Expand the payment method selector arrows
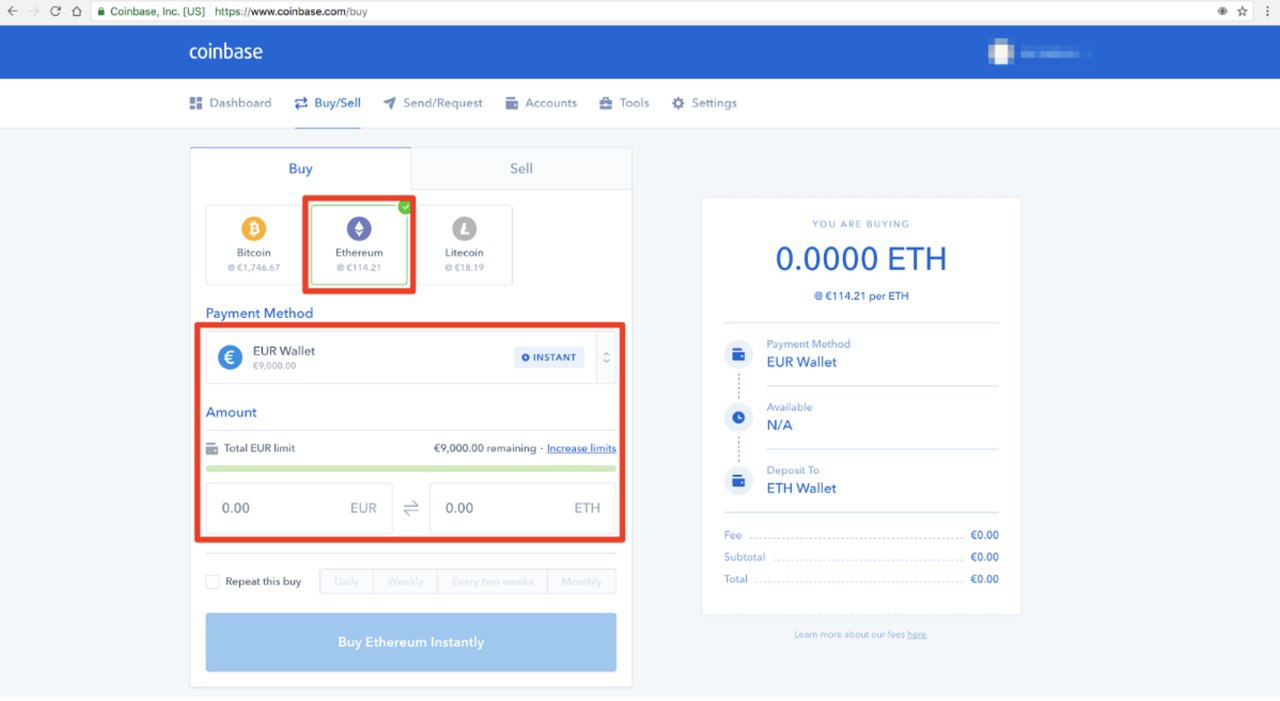Viewport: 1280px width, 701px height. 606,357
